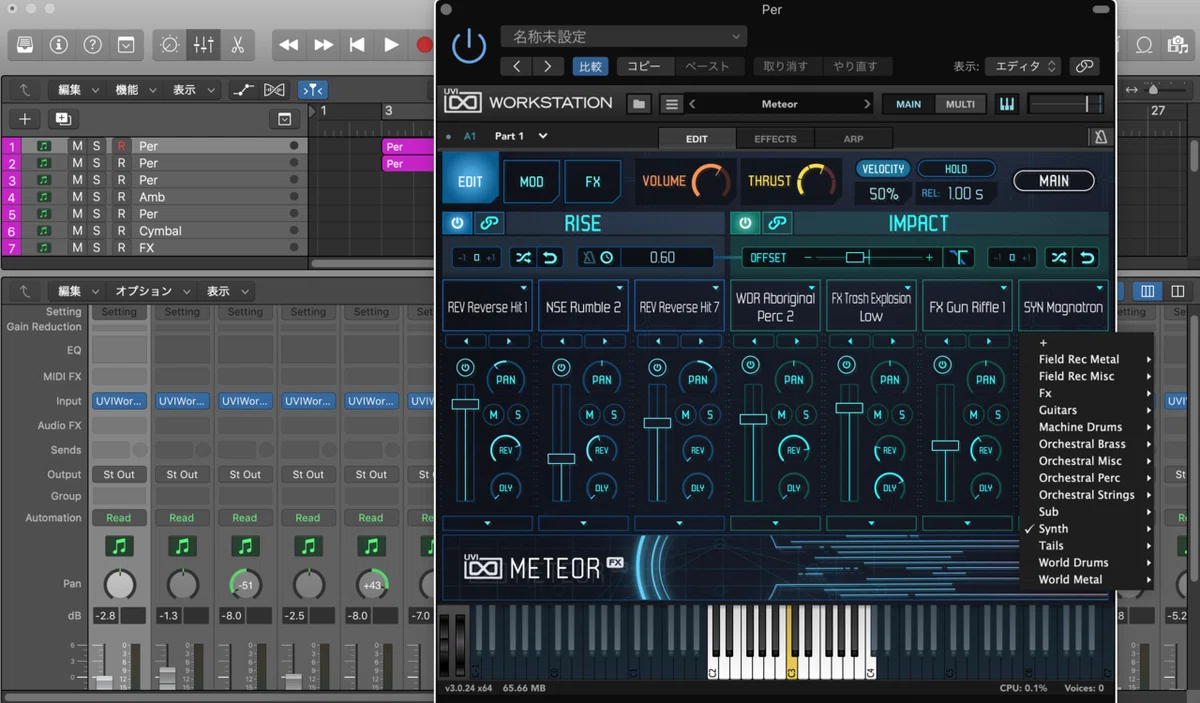This screenshot has width=1200, height=703.
Task: Open the UVI Workstation browser folder icon
Action: coord(640,104)
